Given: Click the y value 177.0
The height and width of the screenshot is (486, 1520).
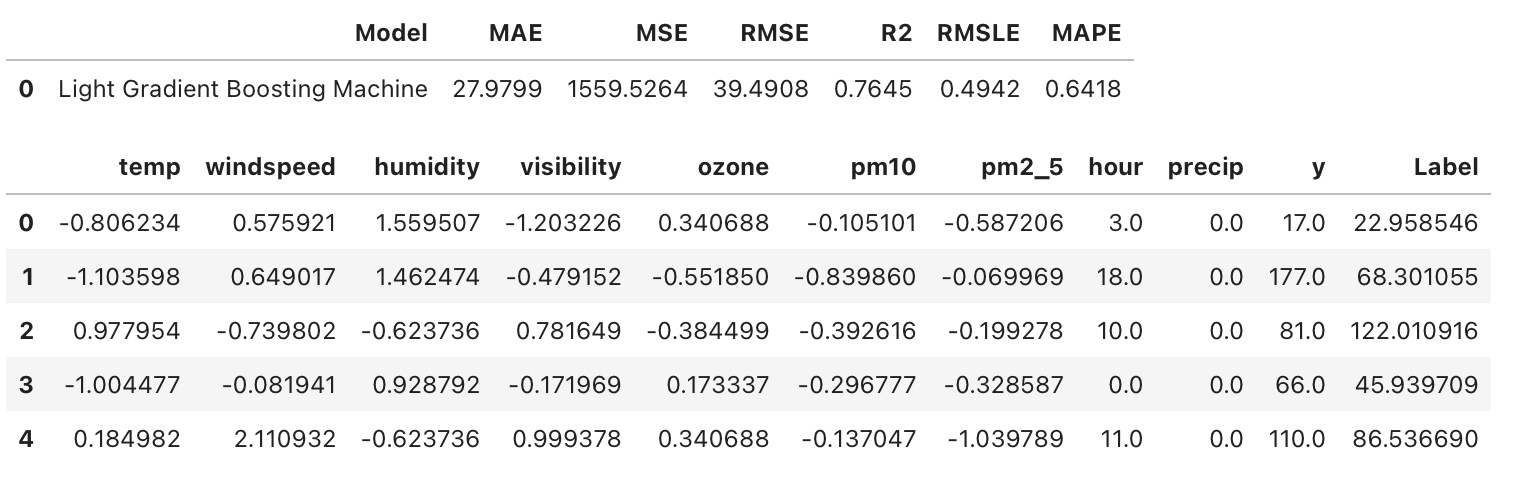Looking at the screenshot, I should (x=1297, y=276).
